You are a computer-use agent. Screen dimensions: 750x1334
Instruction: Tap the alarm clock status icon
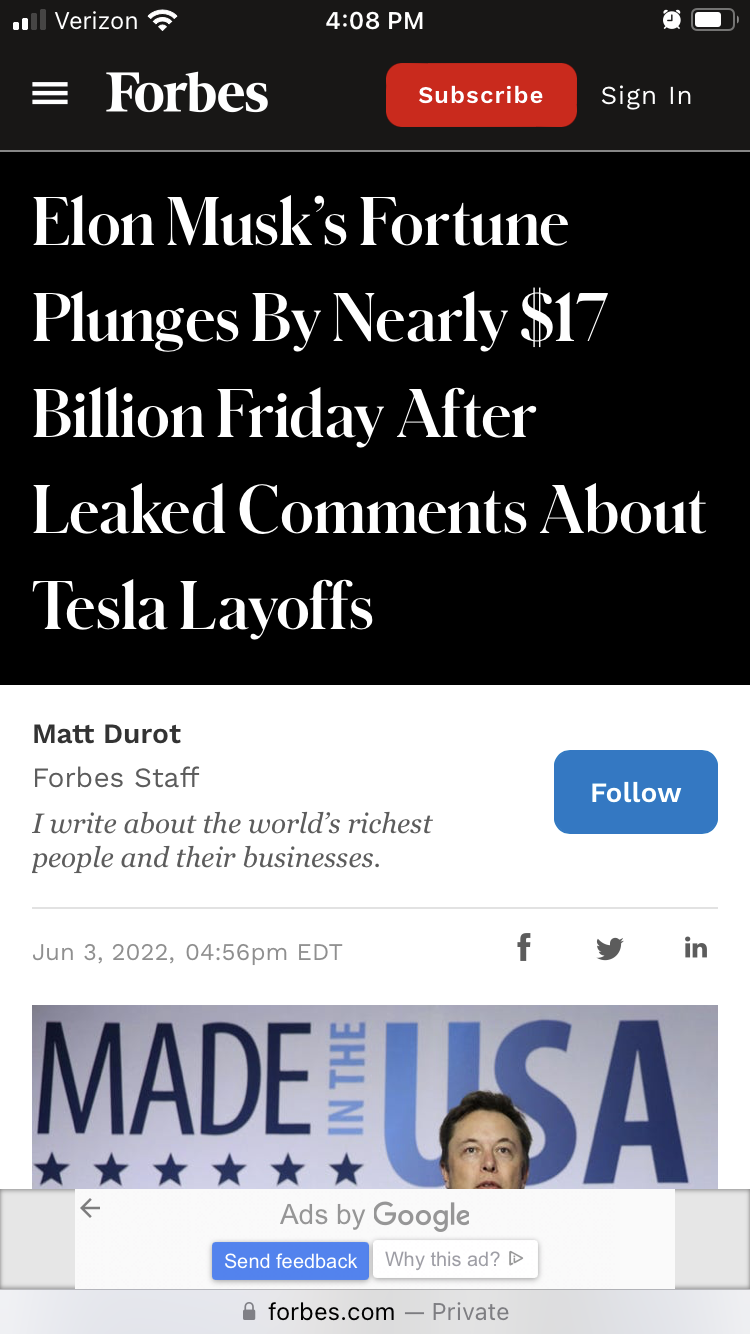click(x=672, y=20)
